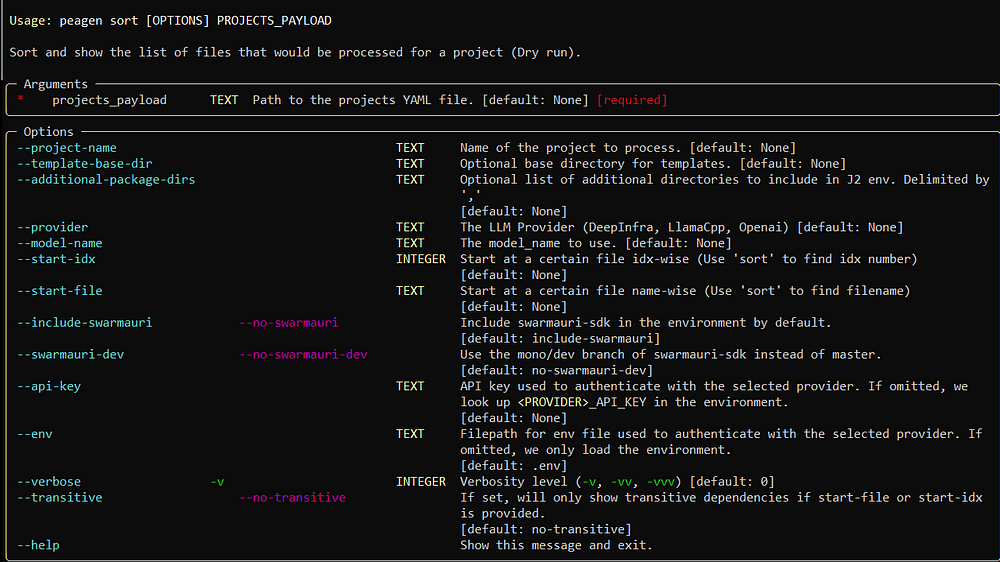Viewport: 1000px width, 562px height.
Task: Click the --project-name option text
Action: coord(67,148)
